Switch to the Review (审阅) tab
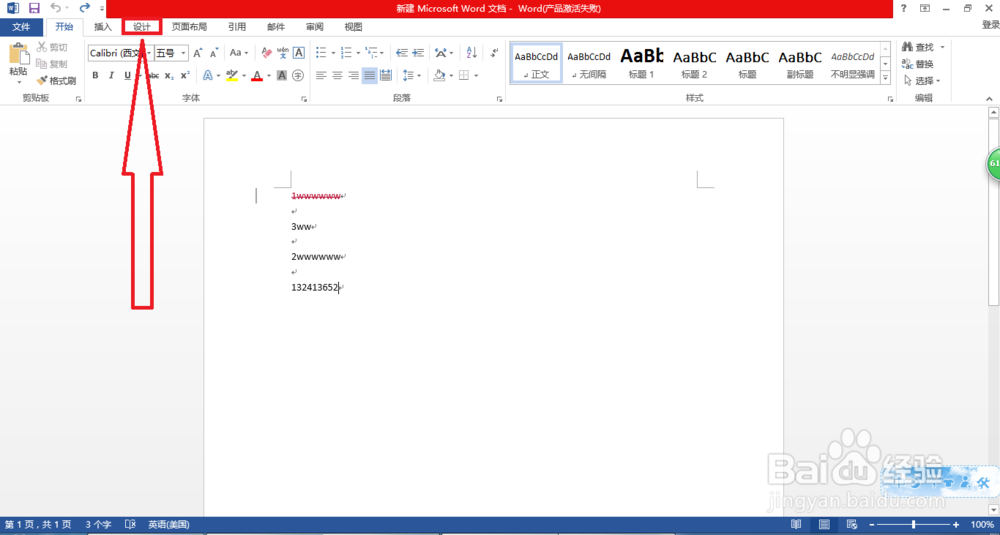Image resolution: width=1000 pixels, height=535 pixels. [x=314, y=27]
